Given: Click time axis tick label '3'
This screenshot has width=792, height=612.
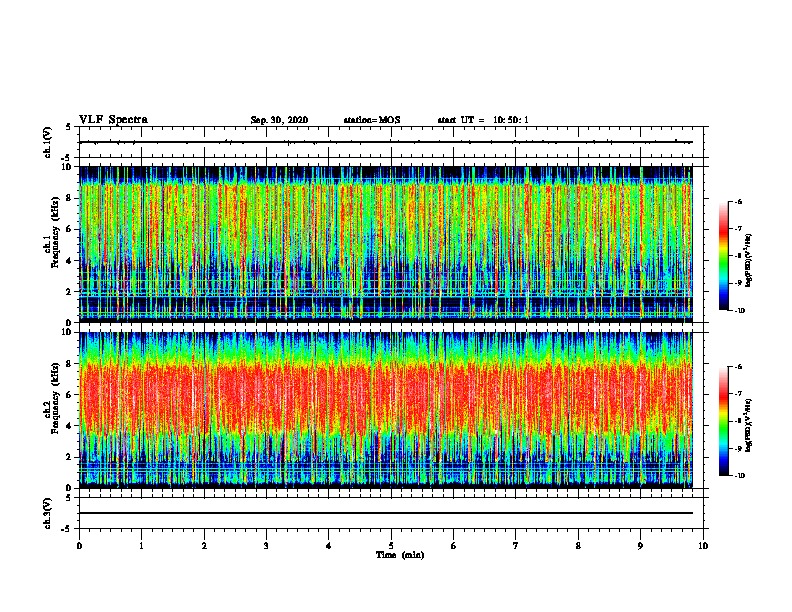Looking at the screenshot, I should point(266,546).
